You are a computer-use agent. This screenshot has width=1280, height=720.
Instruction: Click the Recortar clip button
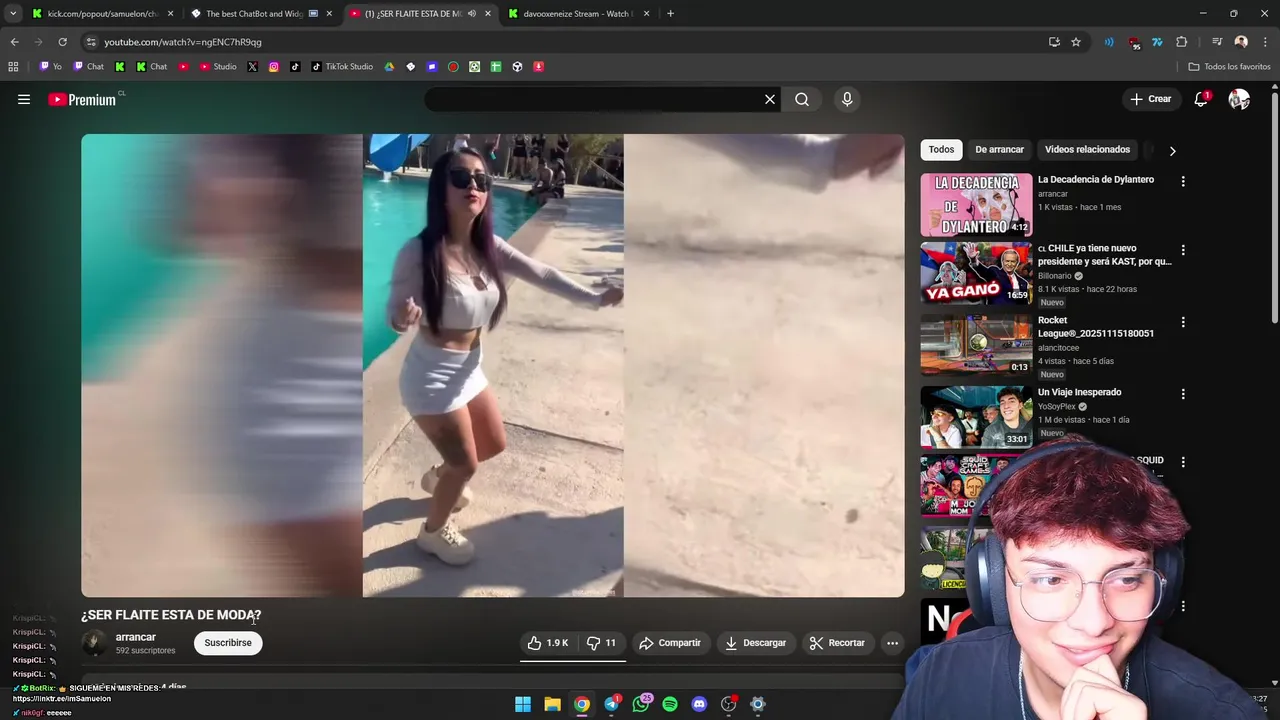click(837, 643)
